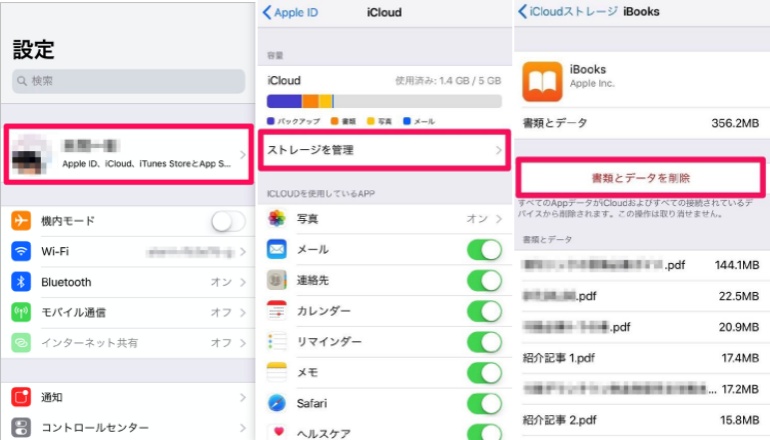Select the 22.5MB pdf file row
The width and height of the screenshot is (770, 440).
(x=641, y=296)
